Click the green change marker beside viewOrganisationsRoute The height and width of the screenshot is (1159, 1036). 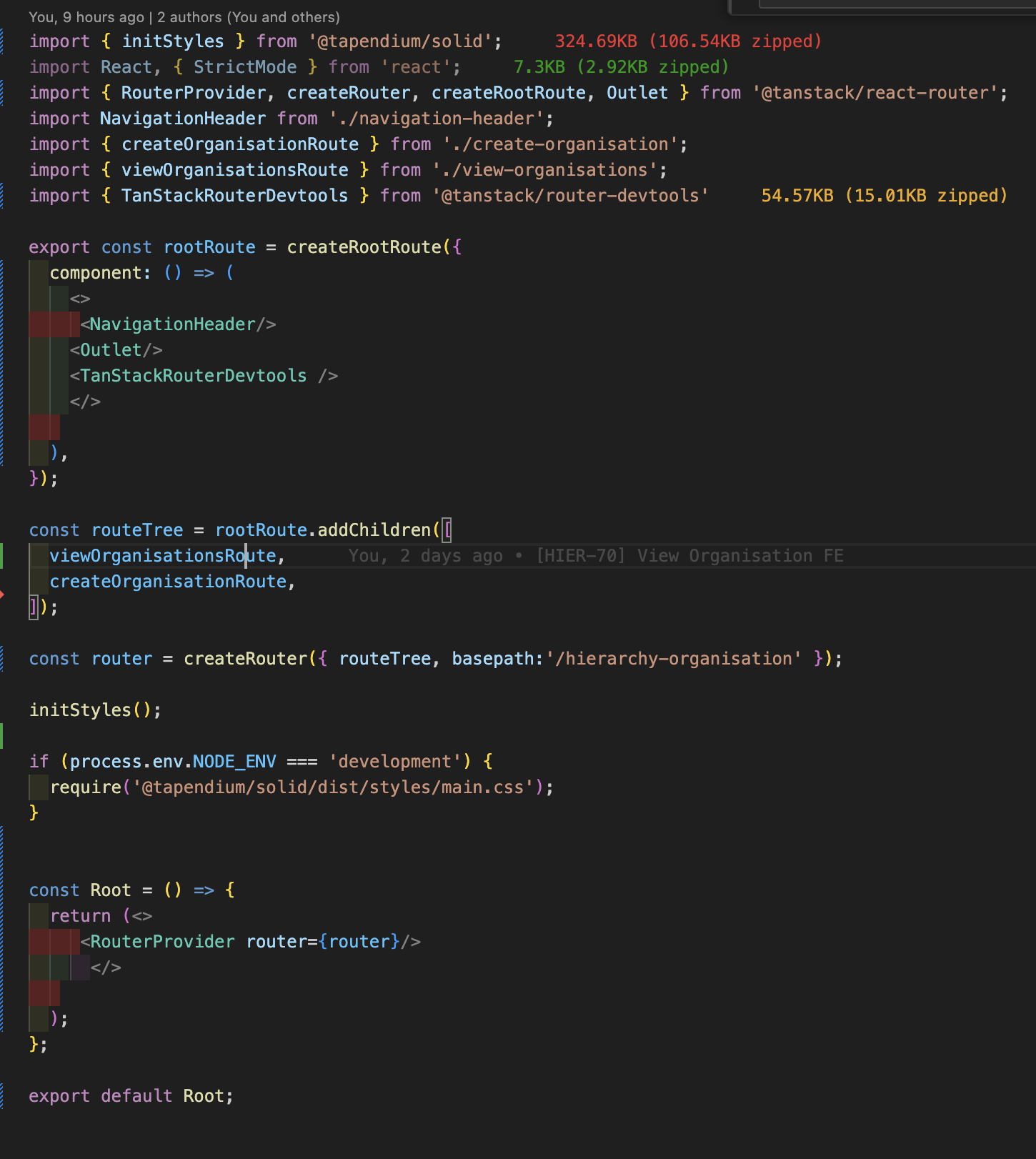1,556
